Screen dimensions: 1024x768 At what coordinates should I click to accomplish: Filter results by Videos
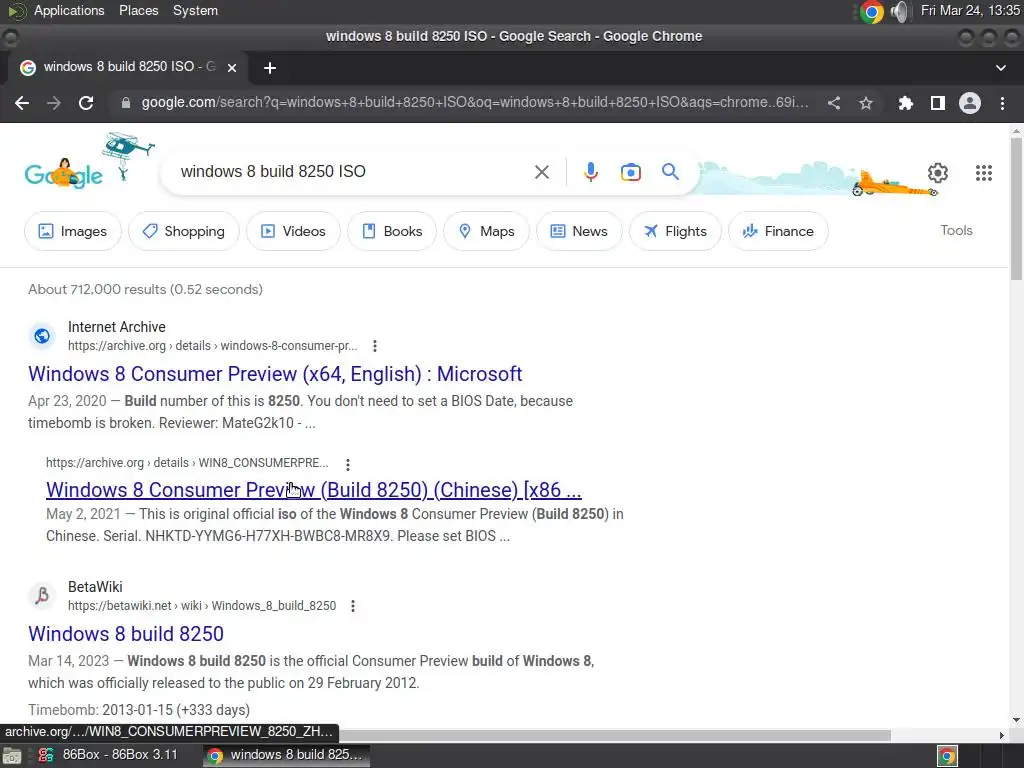coord(293,231)
